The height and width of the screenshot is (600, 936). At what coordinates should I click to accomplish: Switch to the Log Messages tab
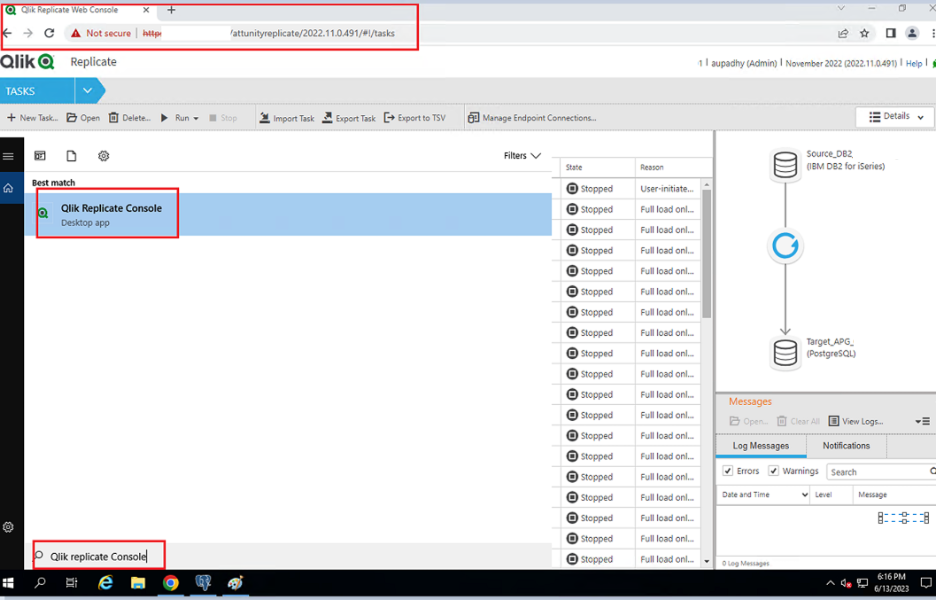760,446
